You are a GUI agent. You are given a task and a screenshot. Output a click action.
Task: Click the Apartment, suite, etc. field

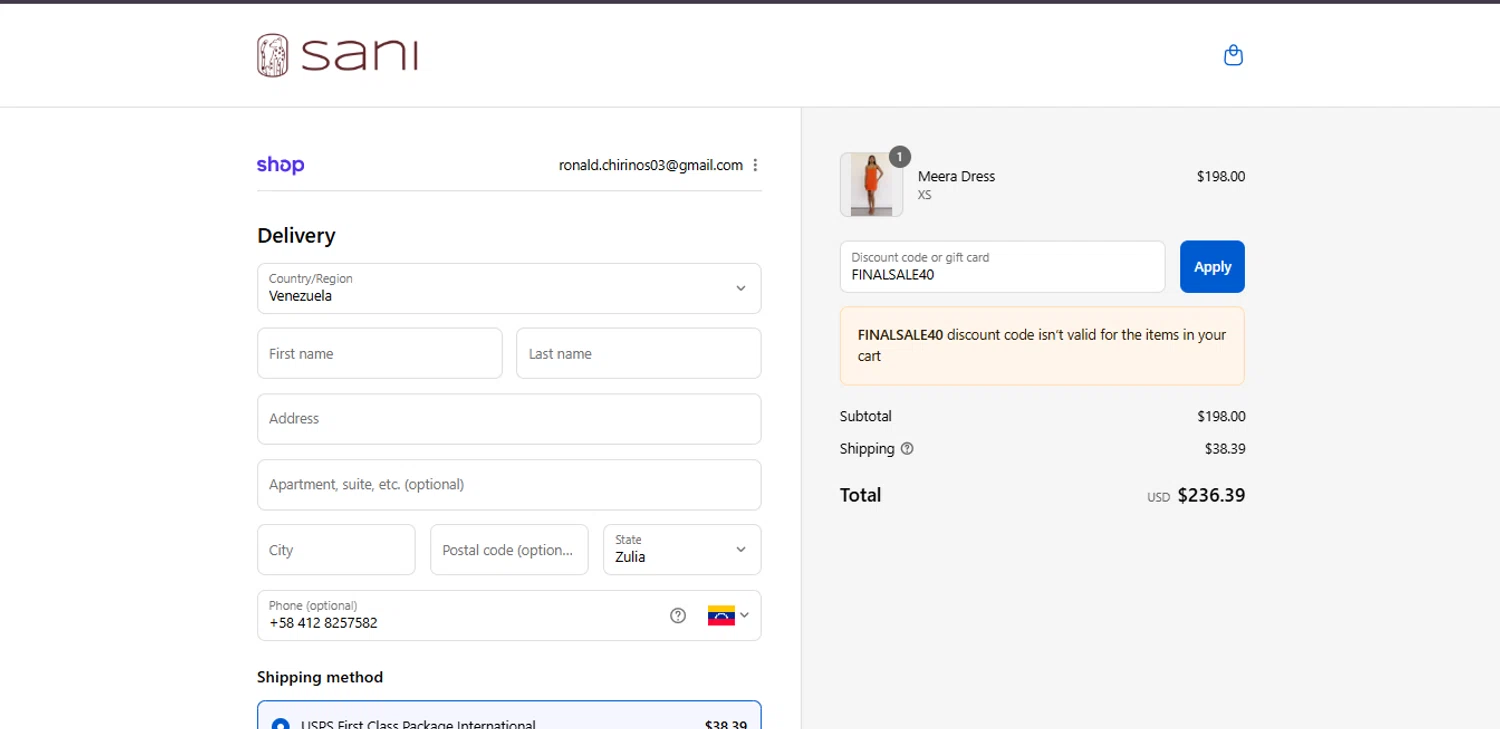point(509,484)
